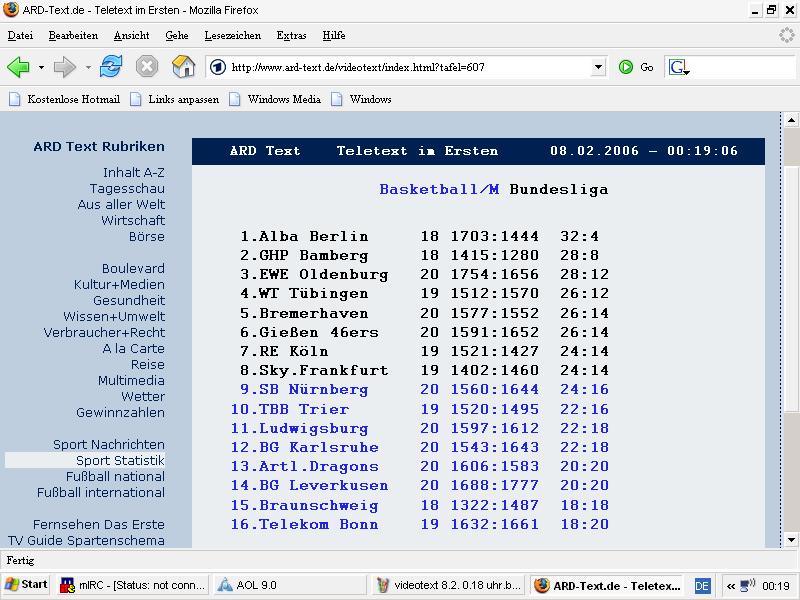The height and width of the screenshot is (600, 800).
Task: Click the Google search input field
Action: (743, 67)
